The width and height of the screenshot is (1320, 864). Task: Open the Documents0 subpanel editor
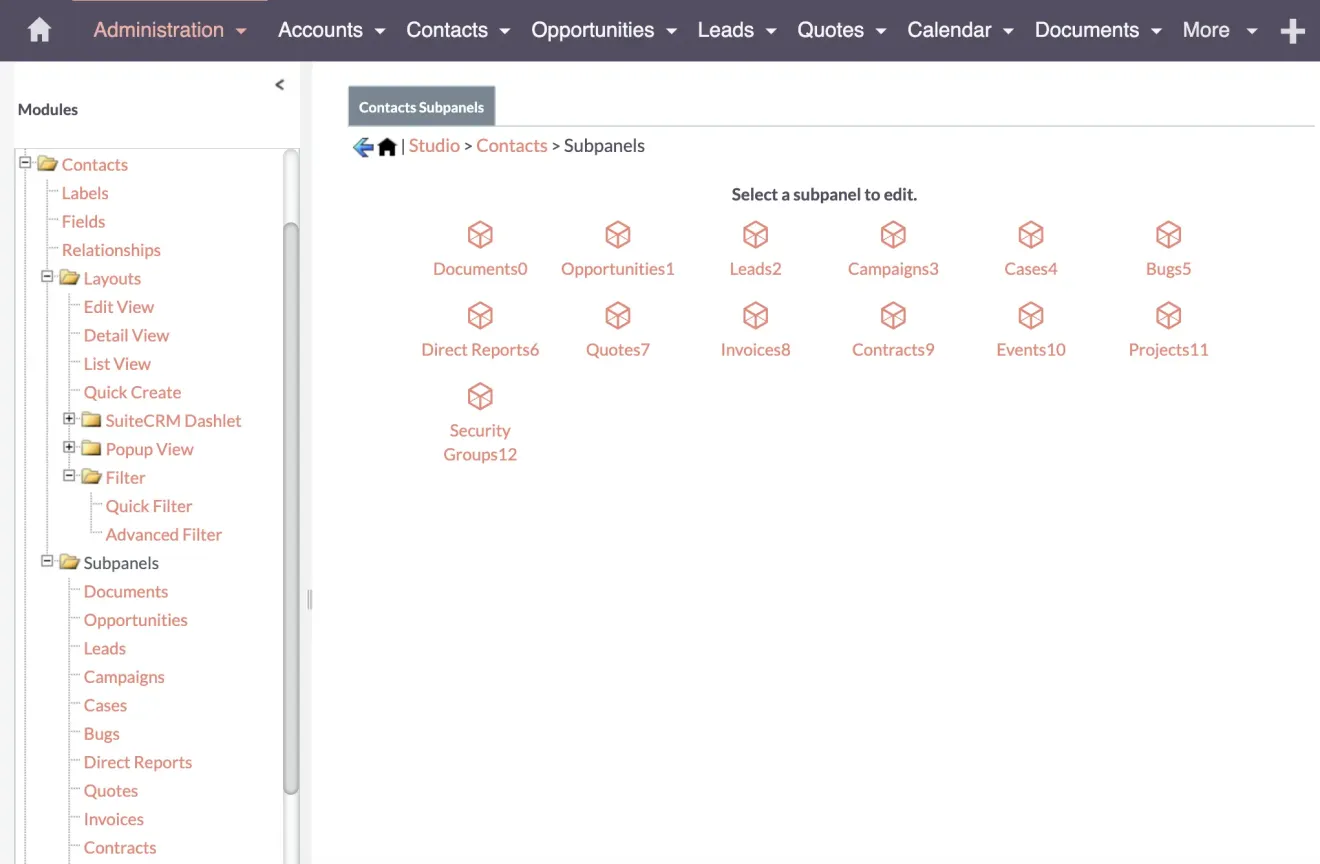[480, 245]
